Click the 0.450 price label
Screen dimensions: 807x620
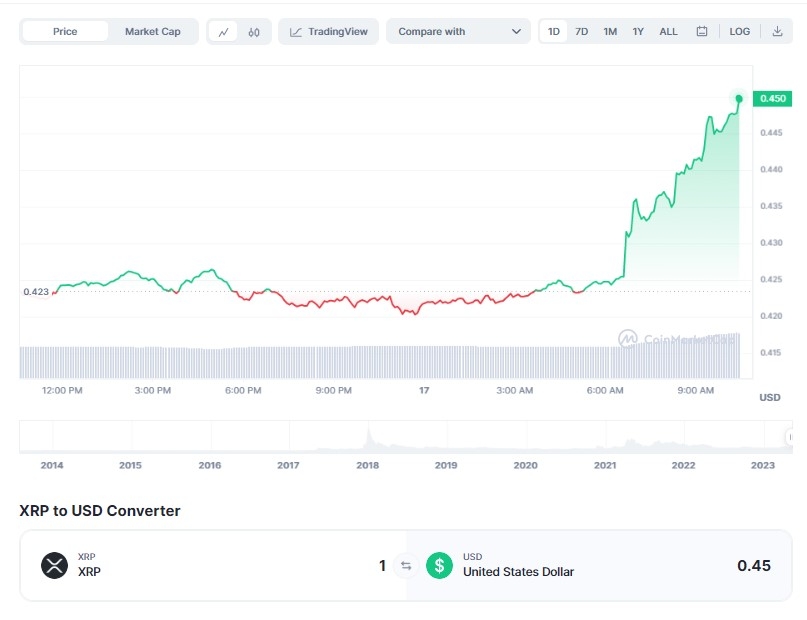(772, 98)
